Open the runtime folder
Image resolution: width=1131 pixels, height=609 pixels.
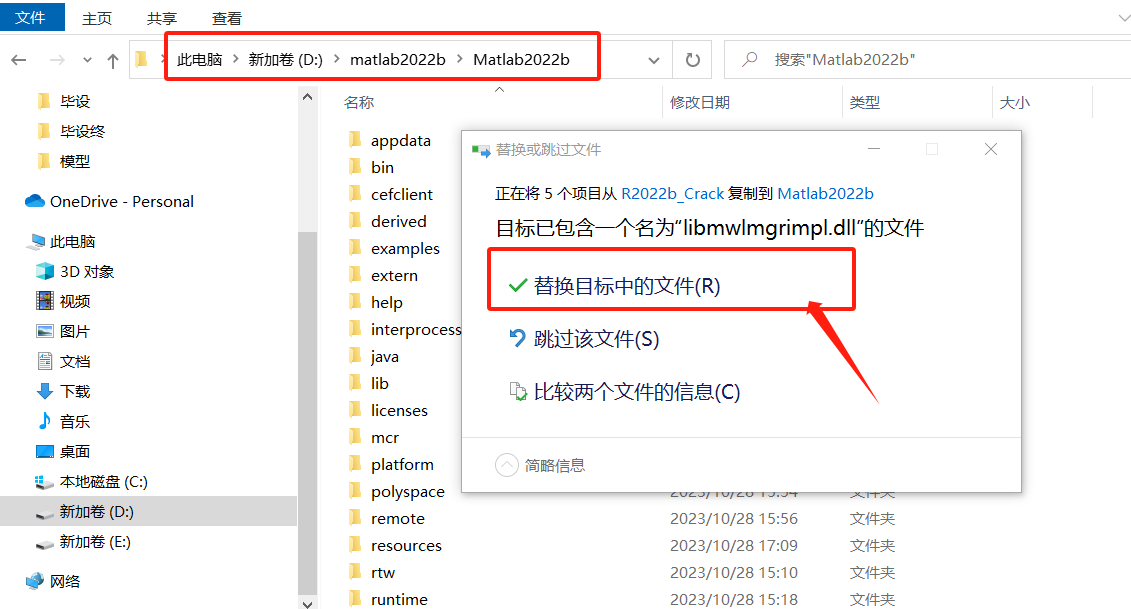point(399,598)
